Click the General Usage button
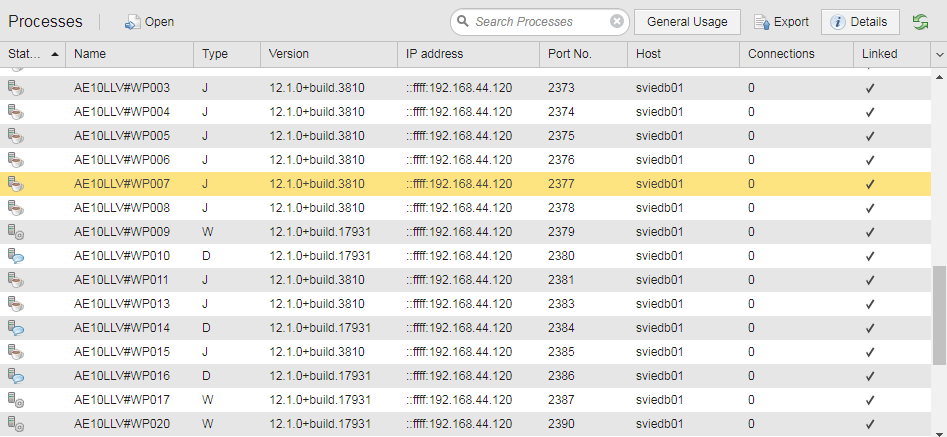Viewport: 947px width, 437px height. 687,22
